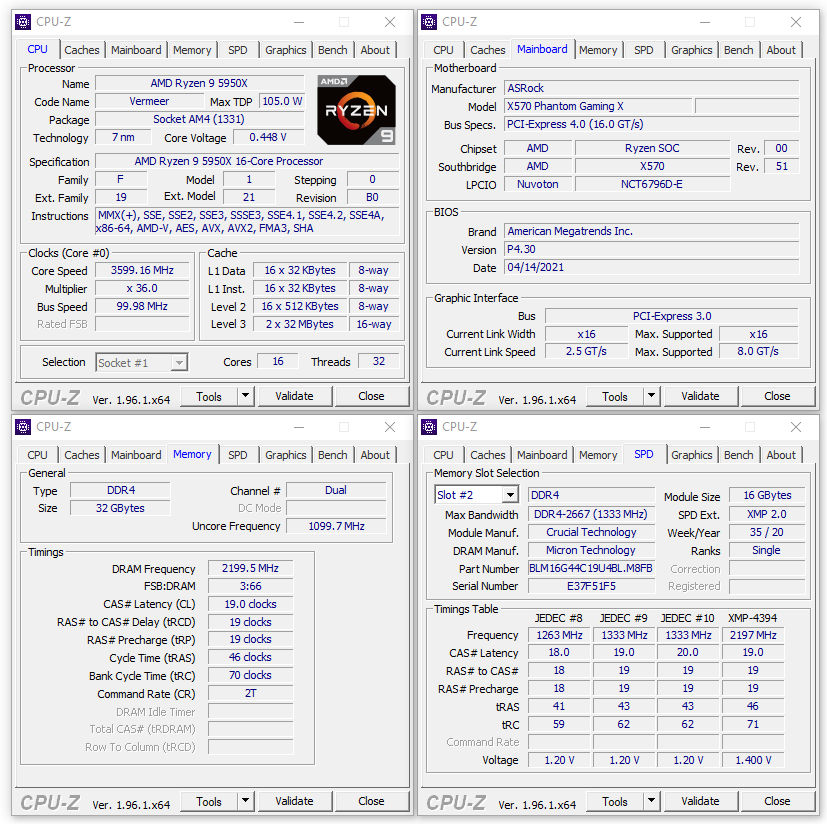Viewport: 827px width, 824px height.
Task: Click the Close button in the Memory window
Action: pyautogui.click(x=371, y=801)
